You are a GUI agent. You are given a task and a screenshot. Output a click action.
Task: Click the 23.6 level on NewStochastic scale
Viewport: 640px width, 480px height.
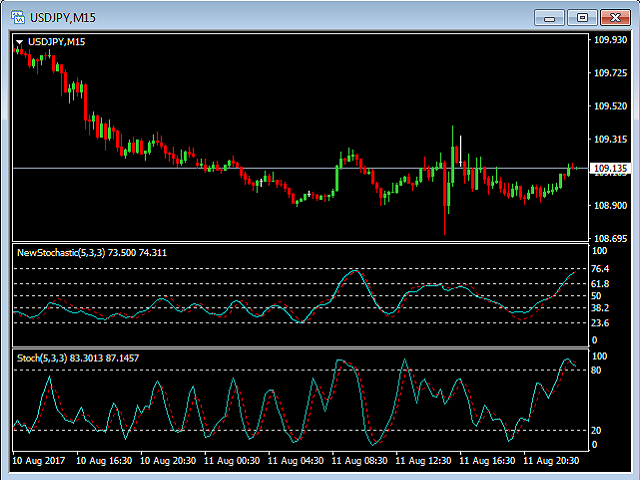point(600,323)
